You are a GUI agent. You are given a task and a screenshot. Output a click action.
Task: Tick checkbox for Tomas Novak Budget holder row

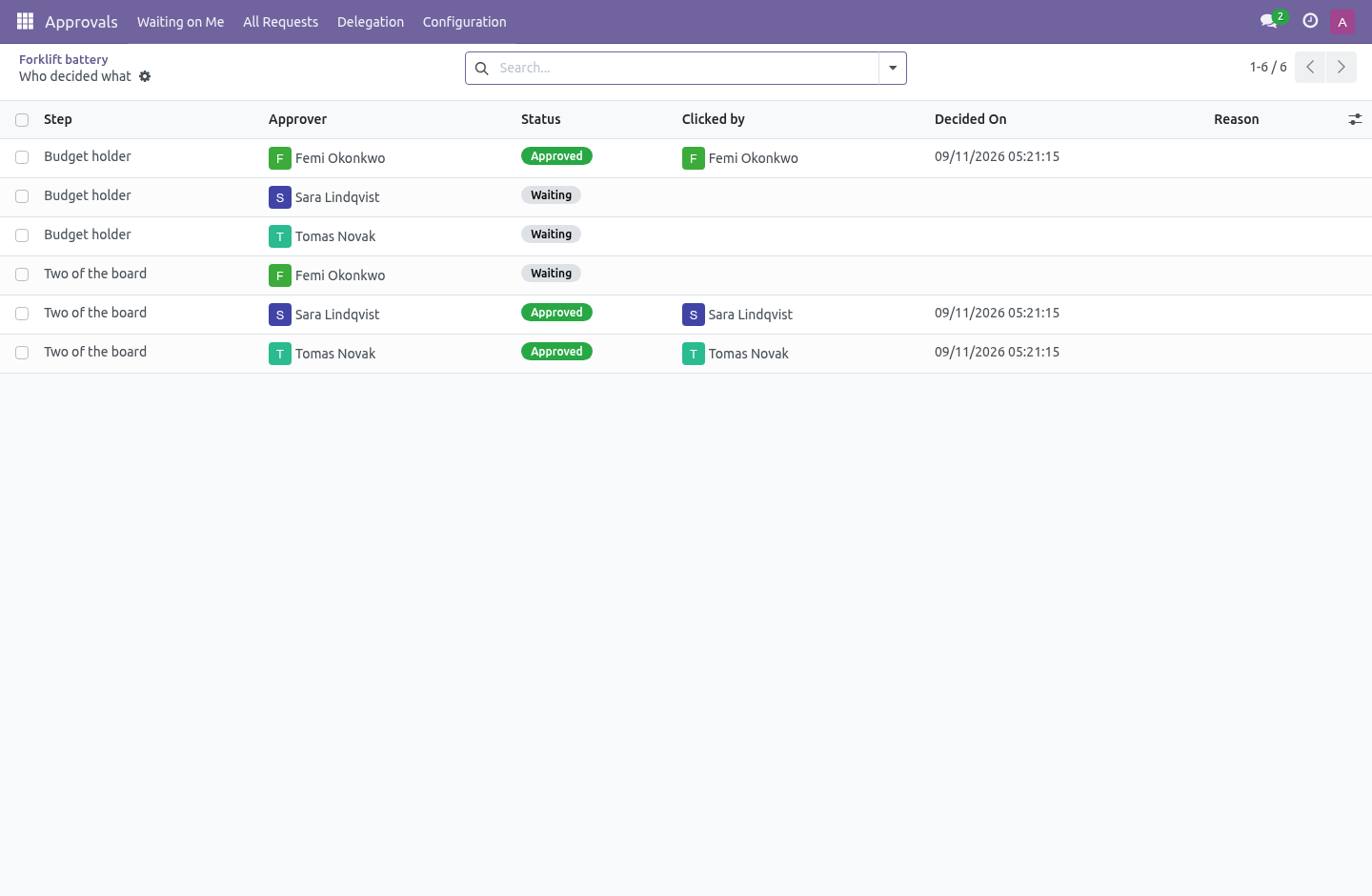point(22,235)
